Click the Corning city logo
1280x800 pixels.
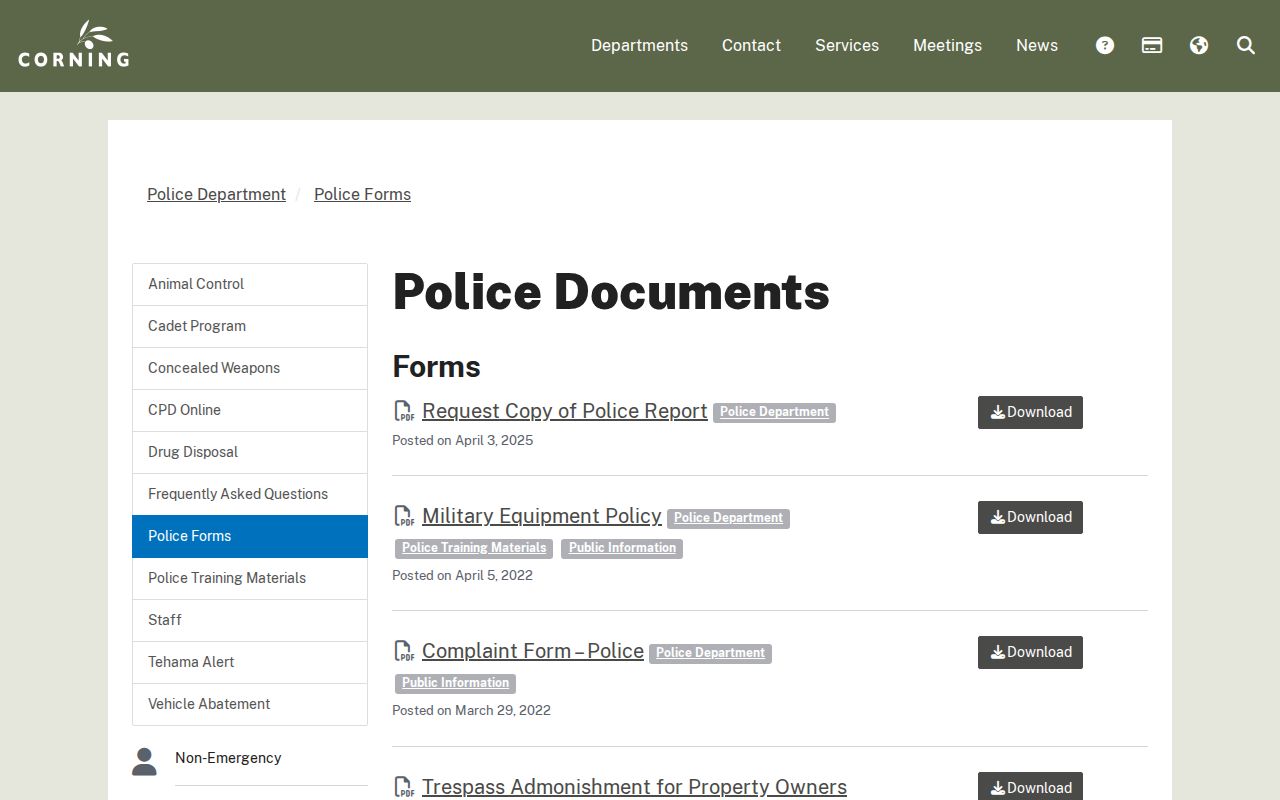[x=74, y=45]
